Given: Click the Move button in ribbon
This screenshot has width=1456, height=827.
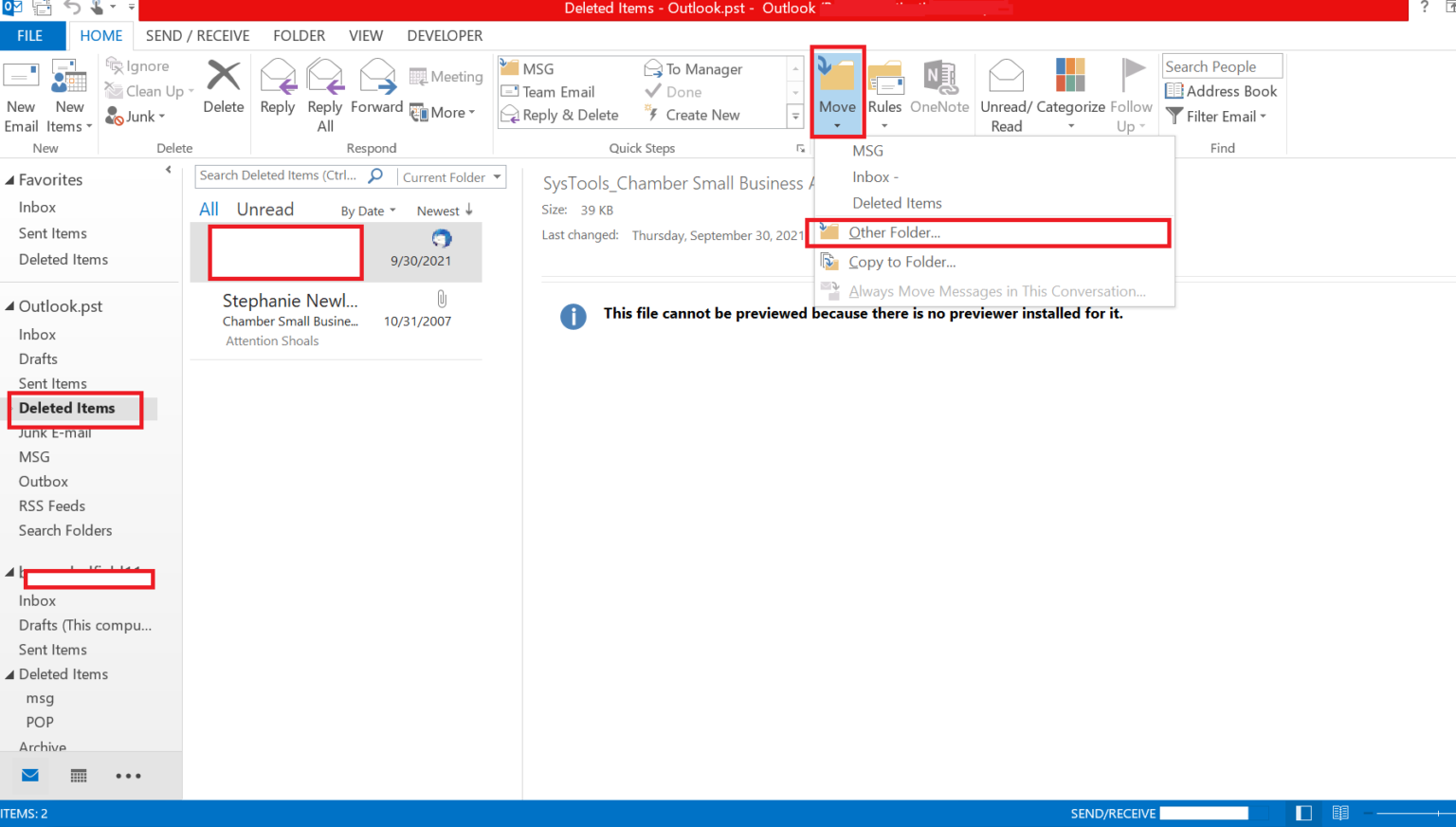Looking at the screenshot, I should 837,92.
